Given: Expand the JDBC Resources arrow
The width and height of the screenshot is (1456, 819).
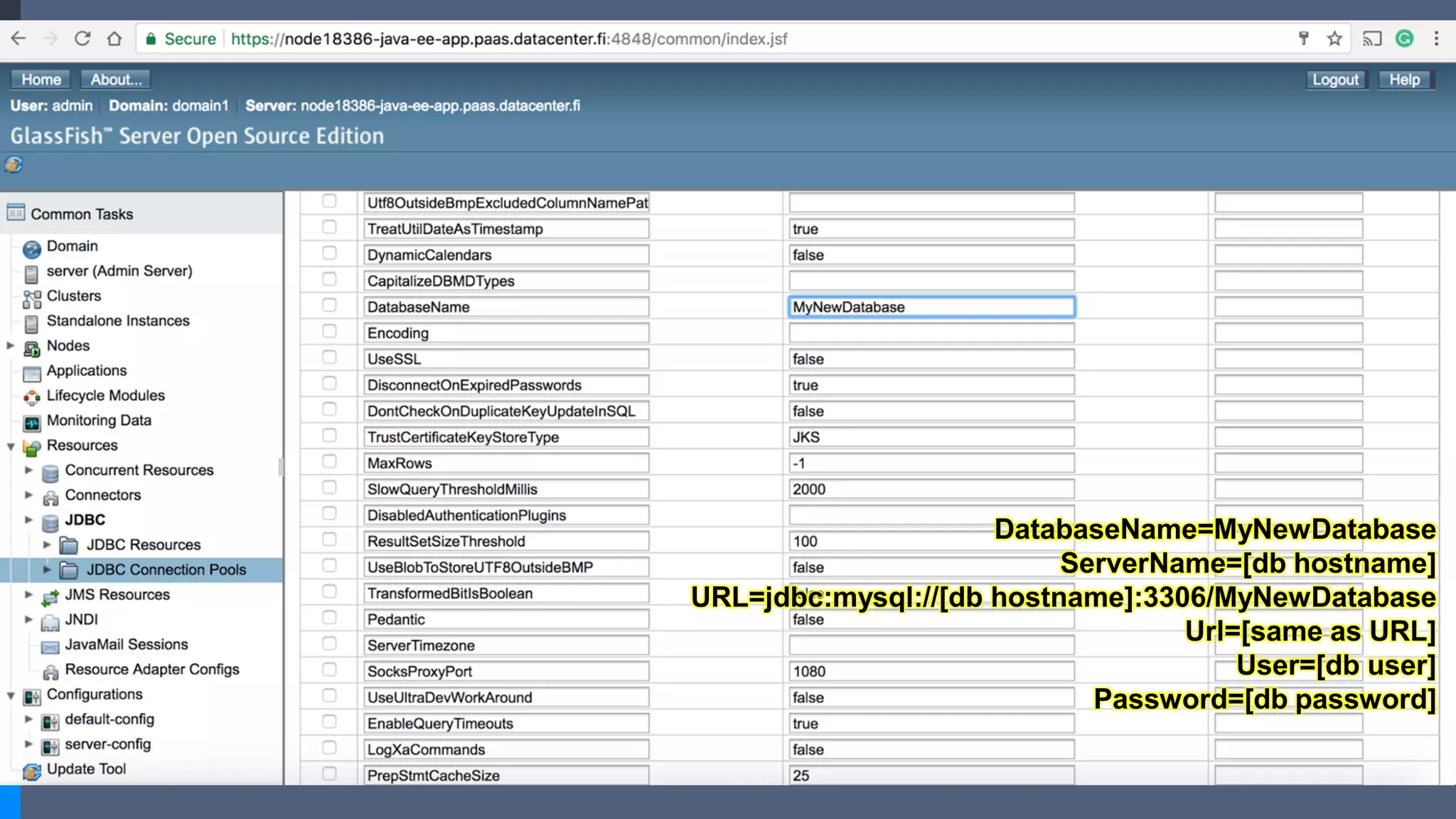Looking at the screenshot, I should click(x=47, y=545).
